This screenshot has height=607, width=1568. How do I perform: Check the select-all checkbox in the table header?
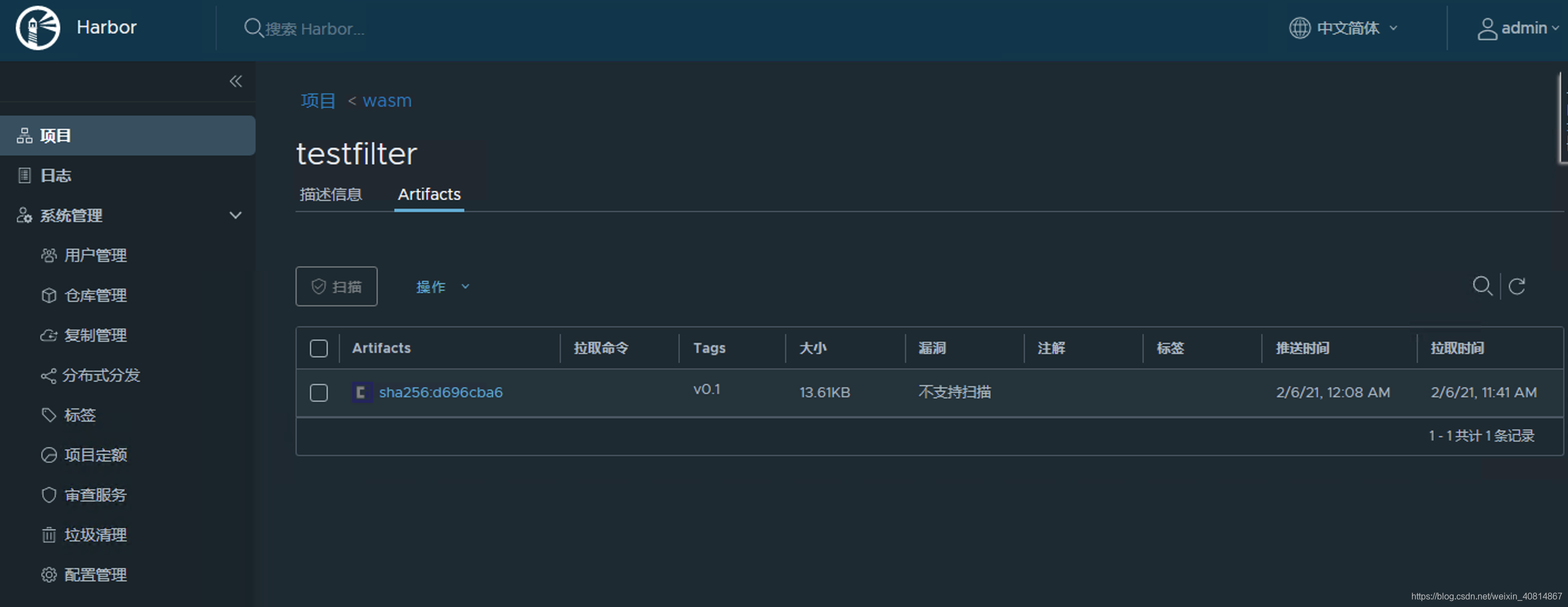(318, 348)
